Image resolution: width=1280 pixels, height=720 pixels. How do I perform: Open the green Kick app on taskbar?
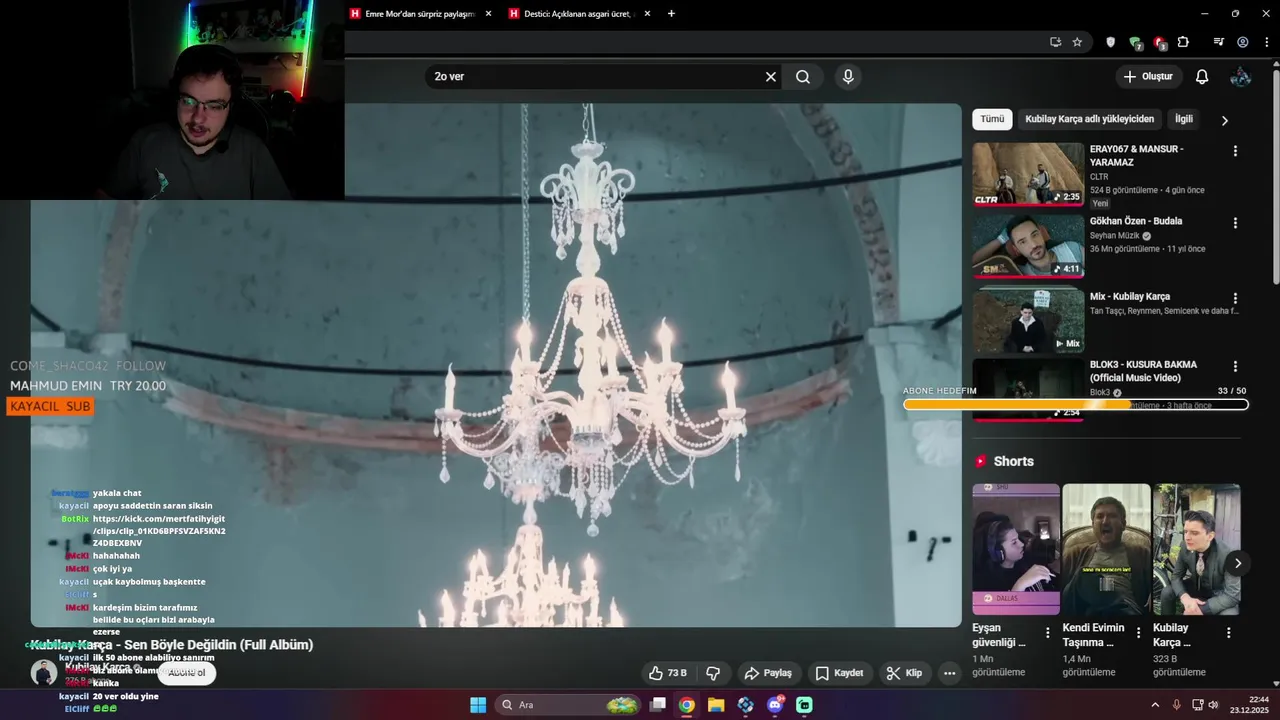(805, 705)
